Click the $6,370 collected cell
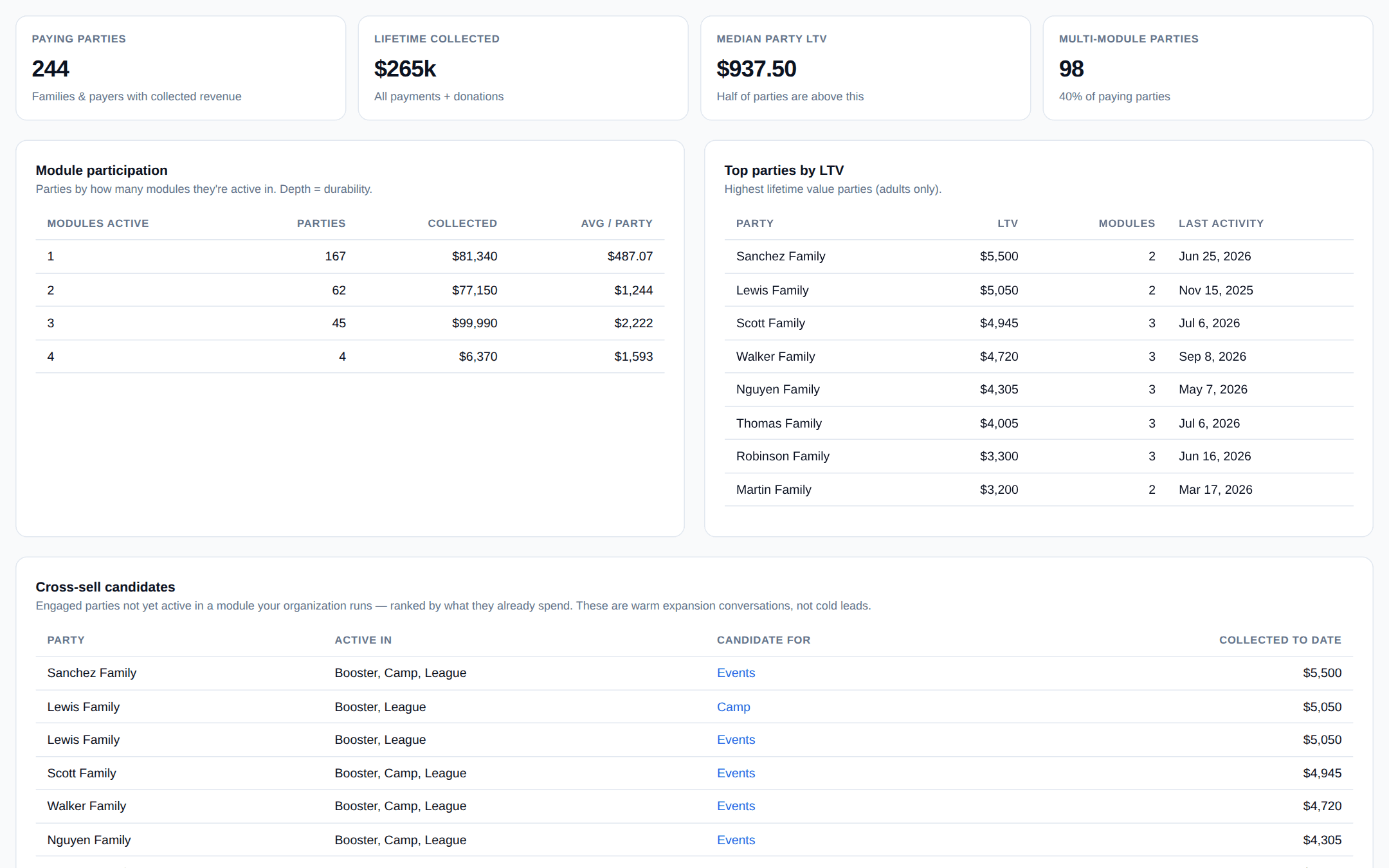This screenshot has height=868, width=1389. click(478, 356)
